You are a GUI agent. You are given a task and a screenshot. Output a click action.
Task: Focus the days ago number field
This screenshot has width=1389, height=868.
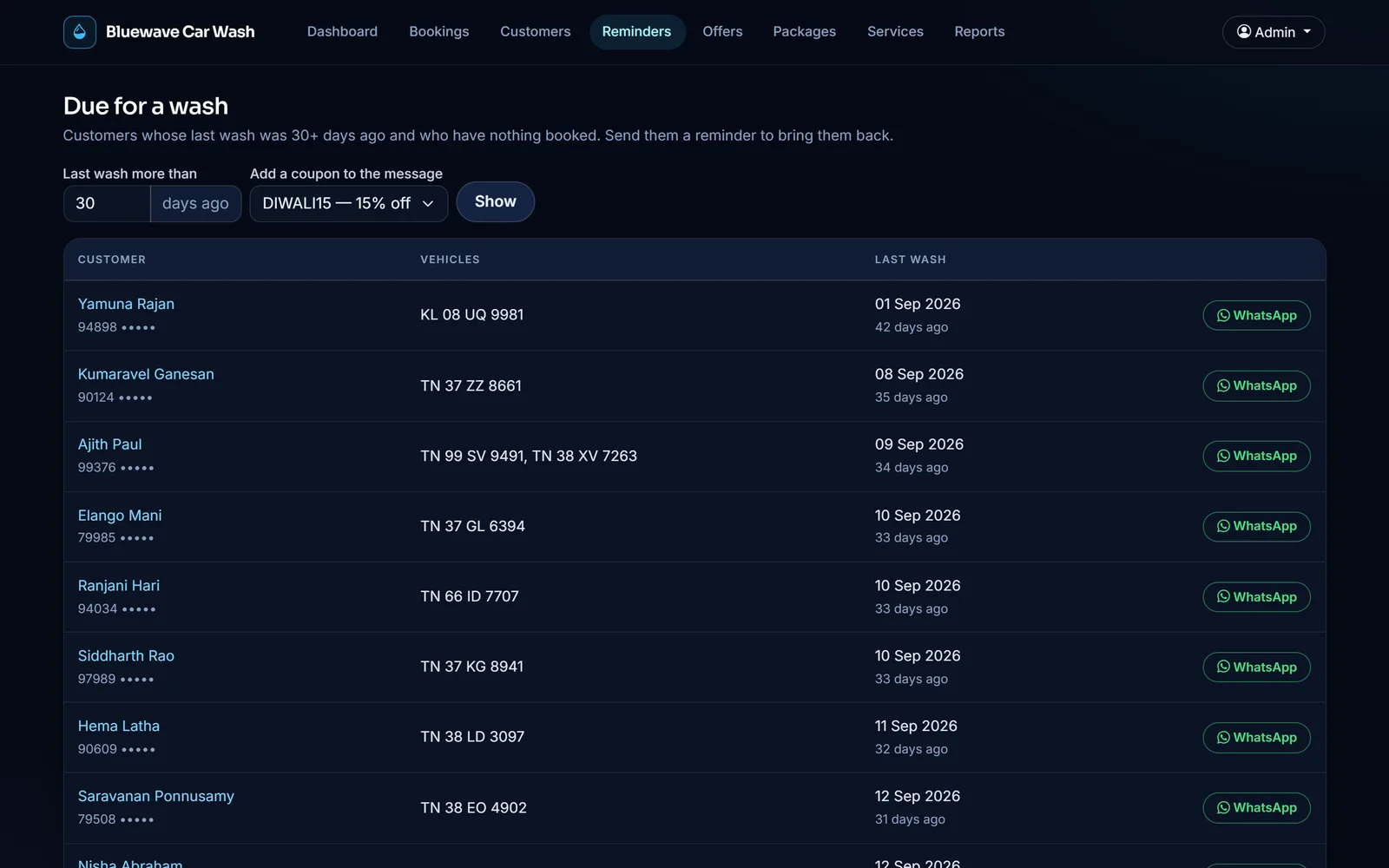pos(107,203)
